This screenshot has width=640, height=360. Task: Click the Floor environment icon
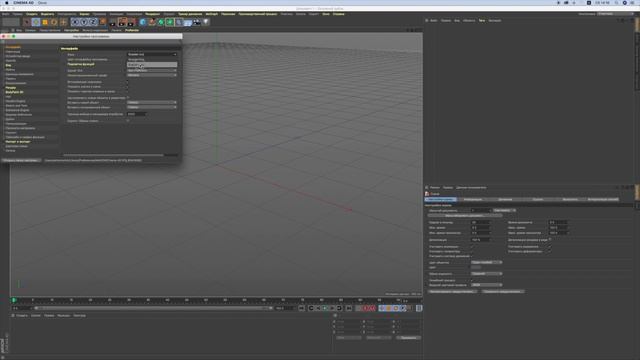188,22
